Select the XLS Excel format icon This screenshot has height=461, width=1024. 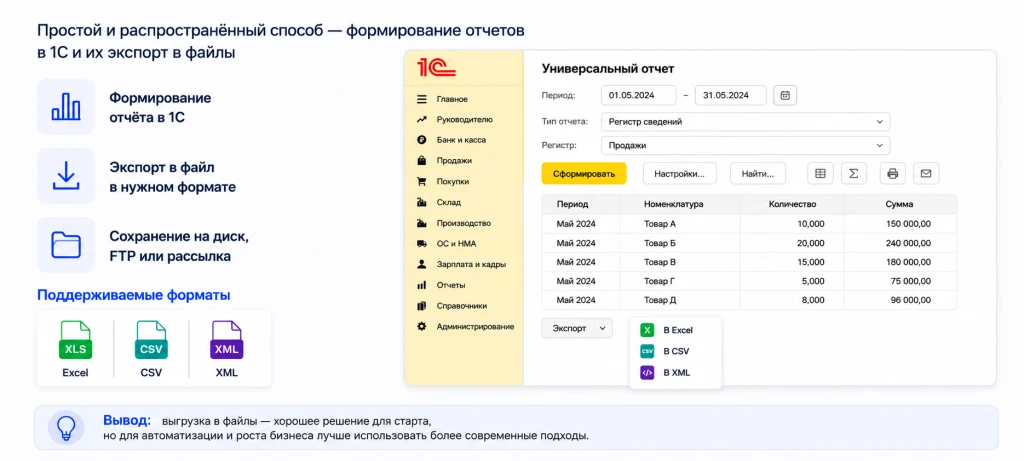point(75,340)
